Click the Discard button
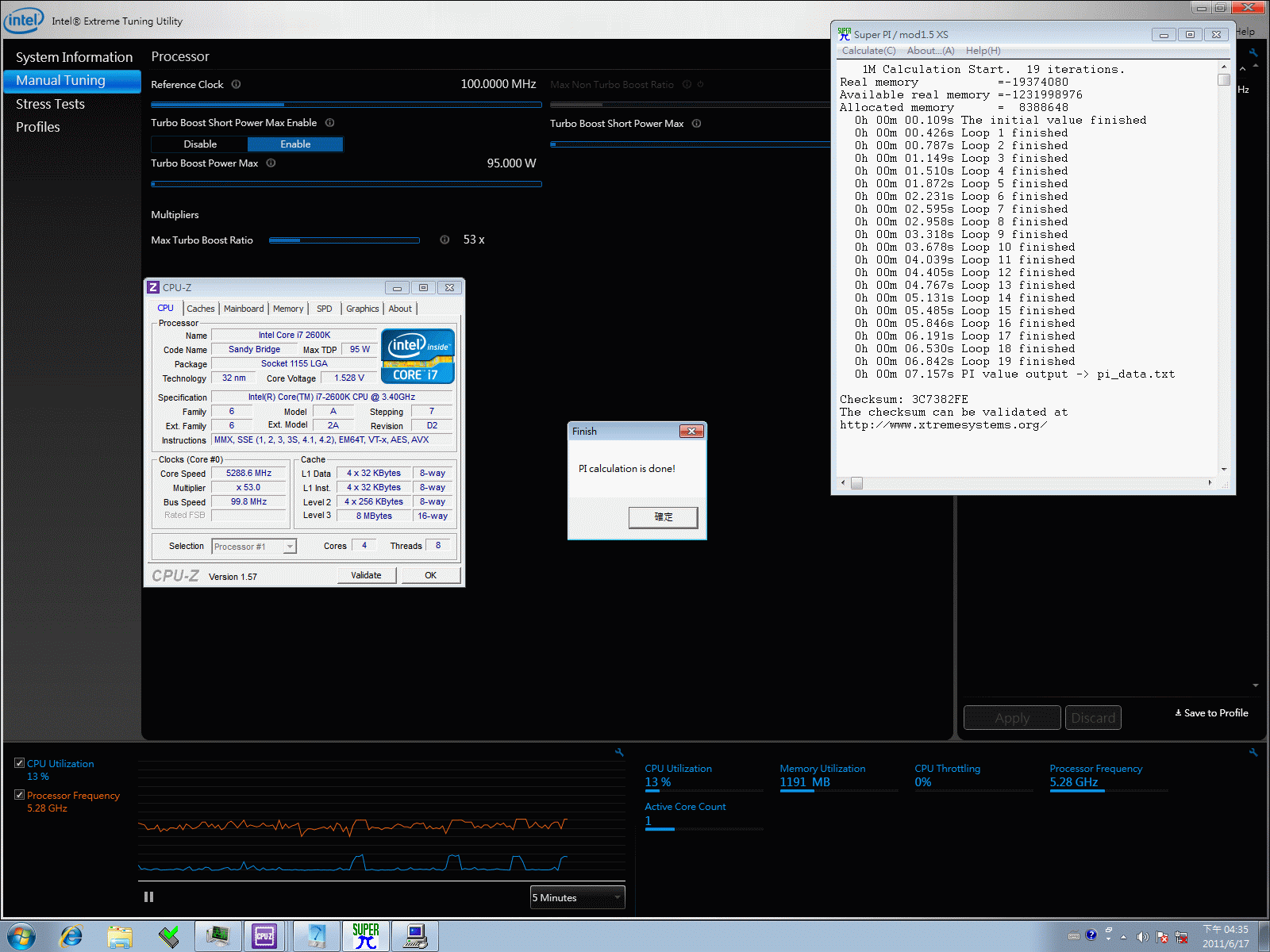This screenshot has width=1270, height=952. tap(1093, 718)
